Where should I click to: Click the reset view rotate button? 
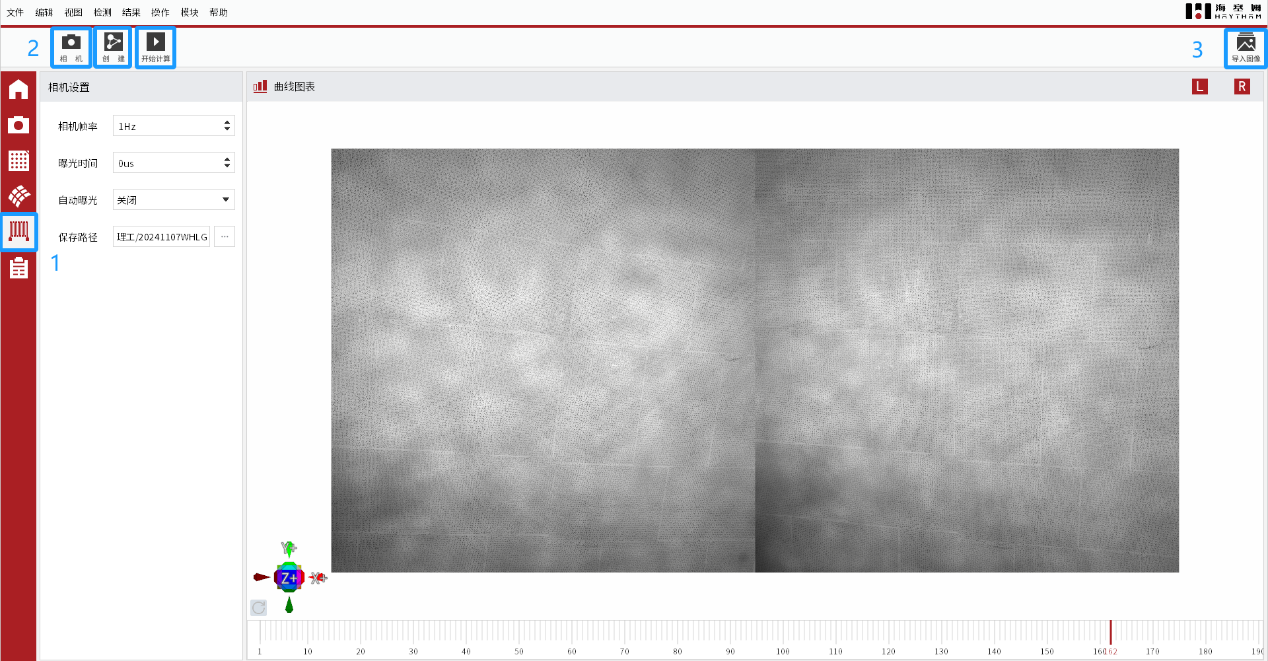click(x=259, y=607)
